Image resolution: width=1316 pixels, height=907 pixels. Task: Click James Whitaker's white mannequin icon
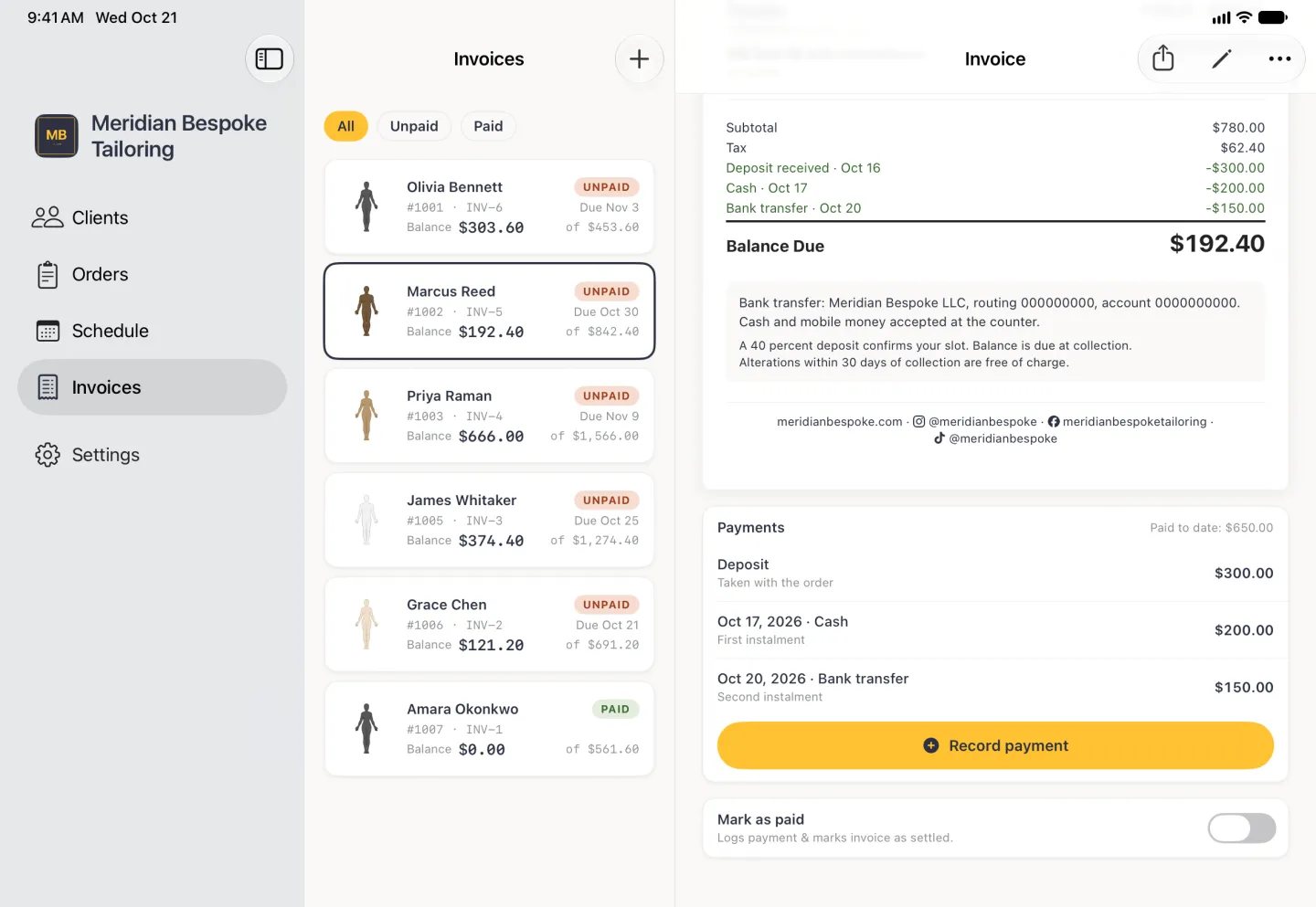pyautogui.click(x=366, y=520)
